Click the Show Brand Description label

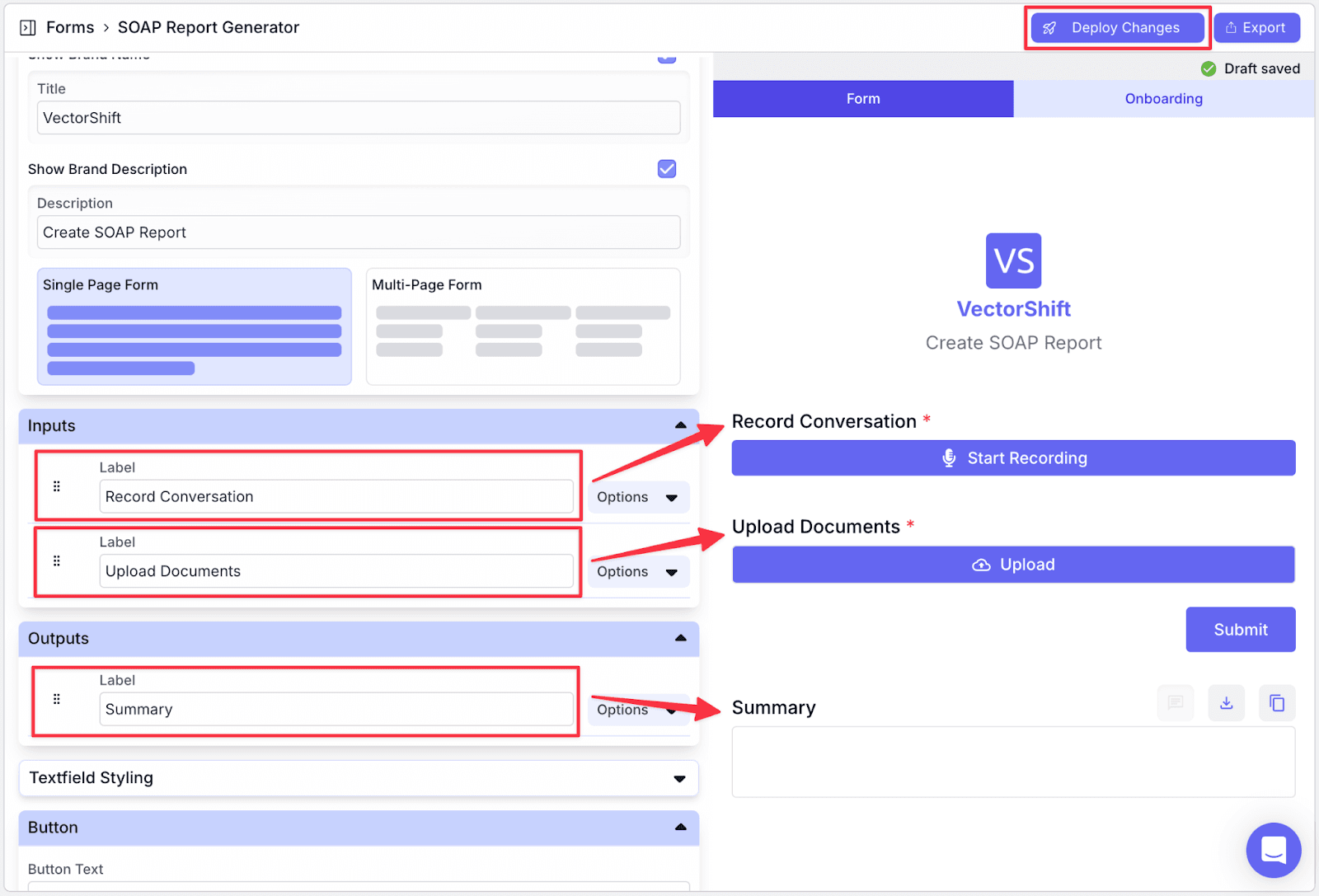[x=108, y=169]
